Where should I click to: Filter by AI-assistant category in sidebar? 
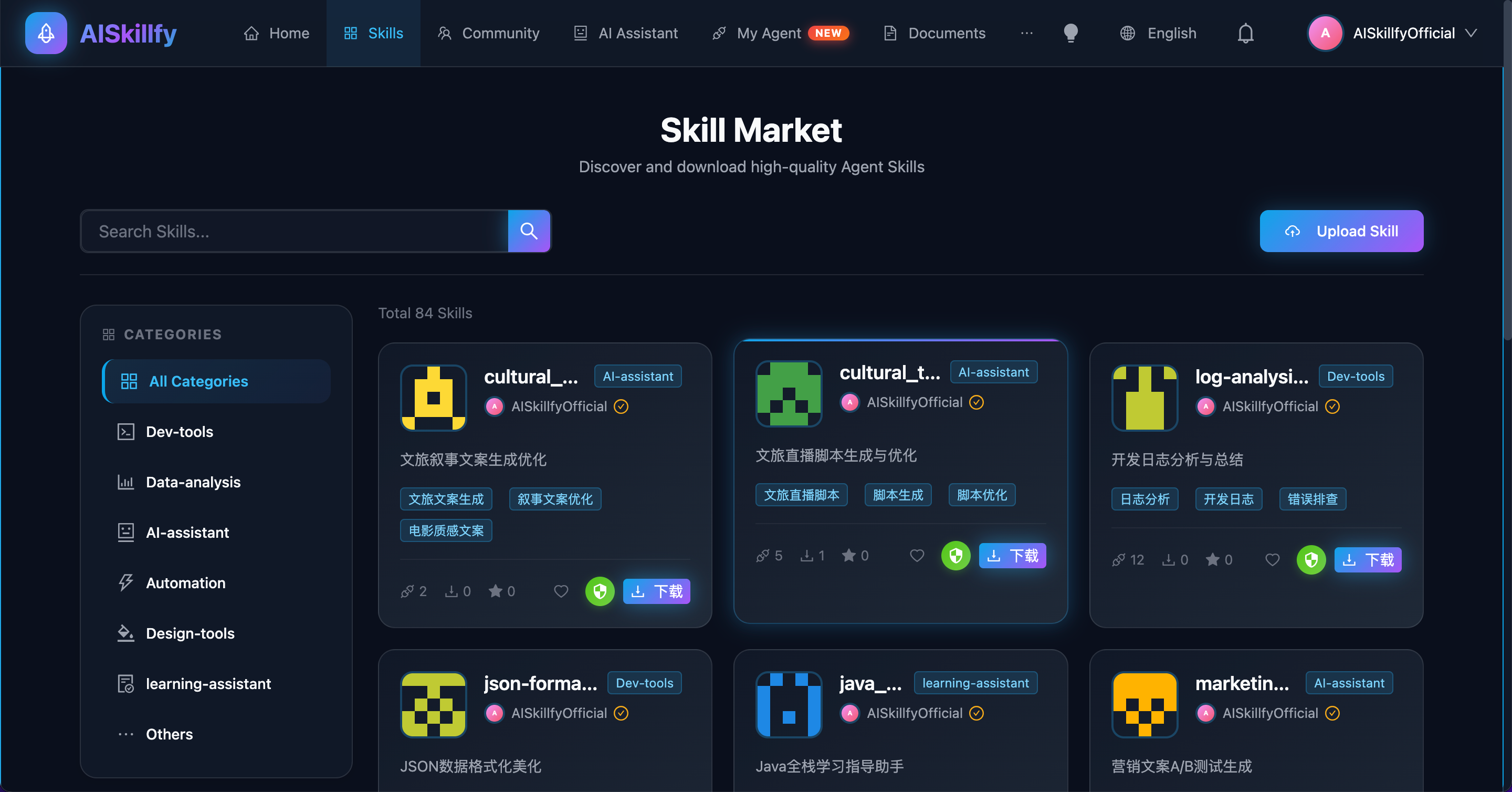click(217, 533)
